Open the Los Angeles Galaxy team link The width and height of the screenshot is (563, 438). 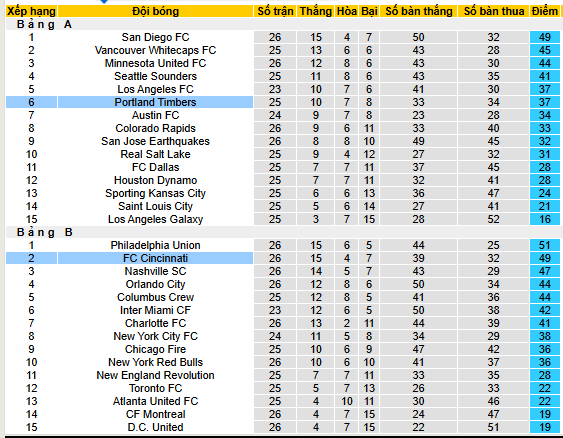(x=155, y=219)
